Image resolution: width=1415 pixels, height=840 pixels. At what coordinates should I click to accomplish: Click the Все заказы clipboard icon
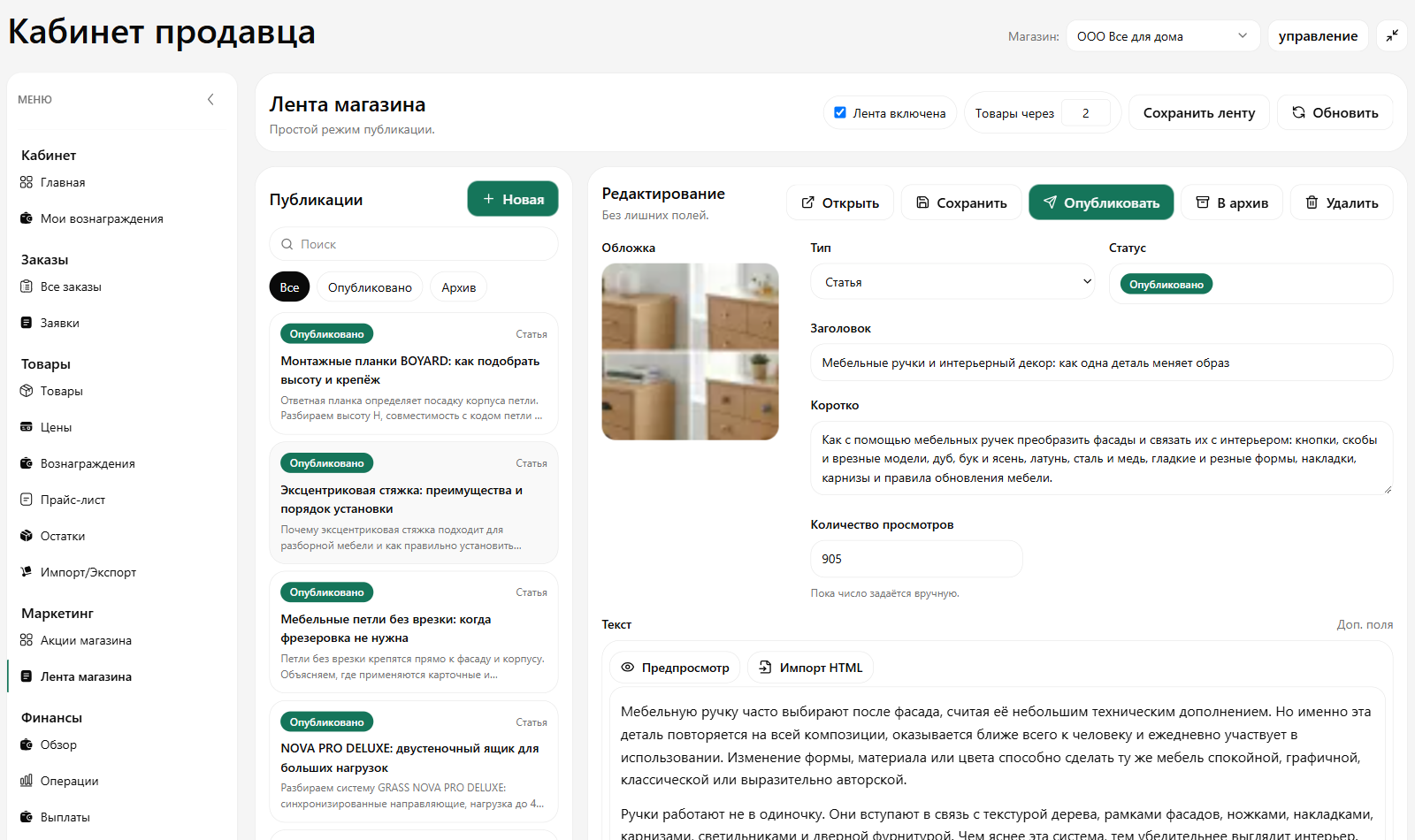point(27,286)
